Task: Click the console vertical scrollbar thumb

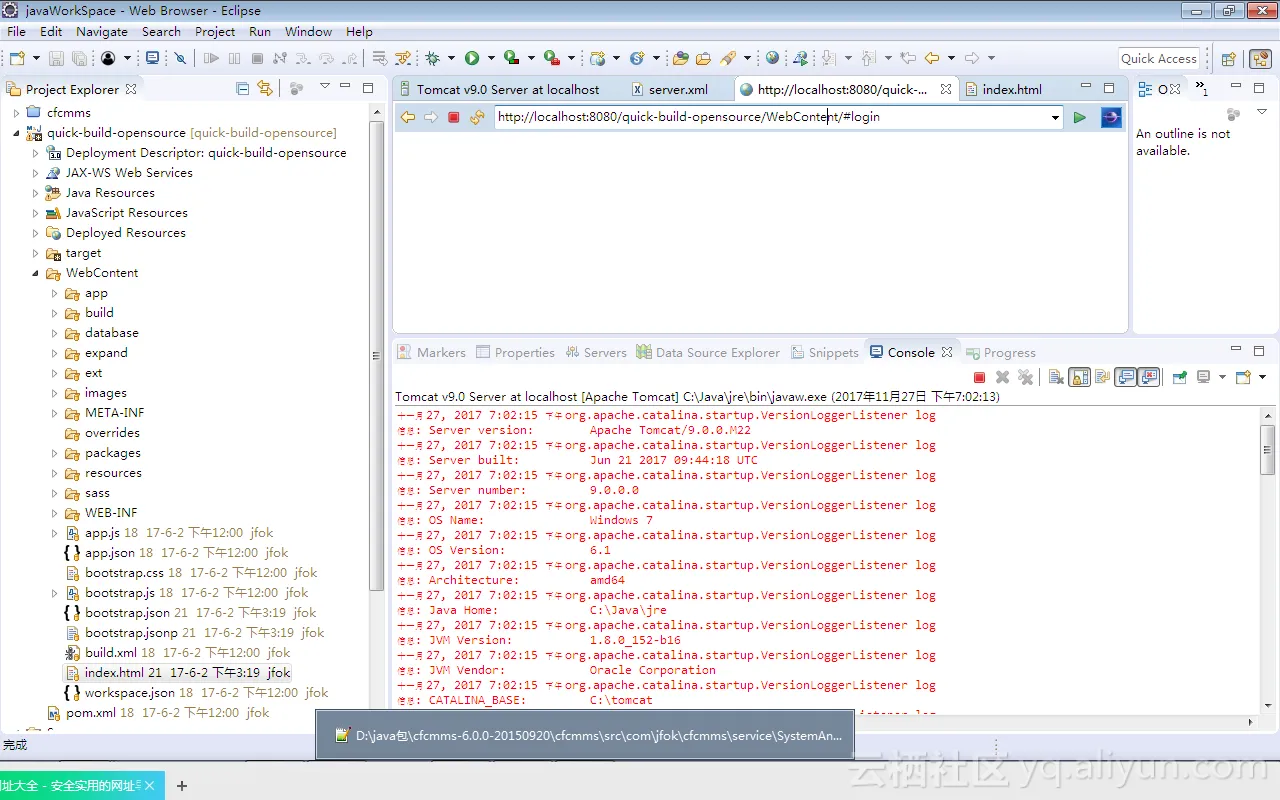Action: click(x=1268, y=448)
